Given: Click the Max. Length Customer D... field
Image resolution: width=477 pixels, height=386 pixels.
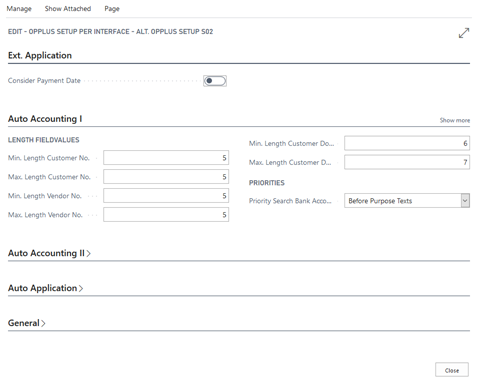Looking at the screenshot, I should click(407, 162).
